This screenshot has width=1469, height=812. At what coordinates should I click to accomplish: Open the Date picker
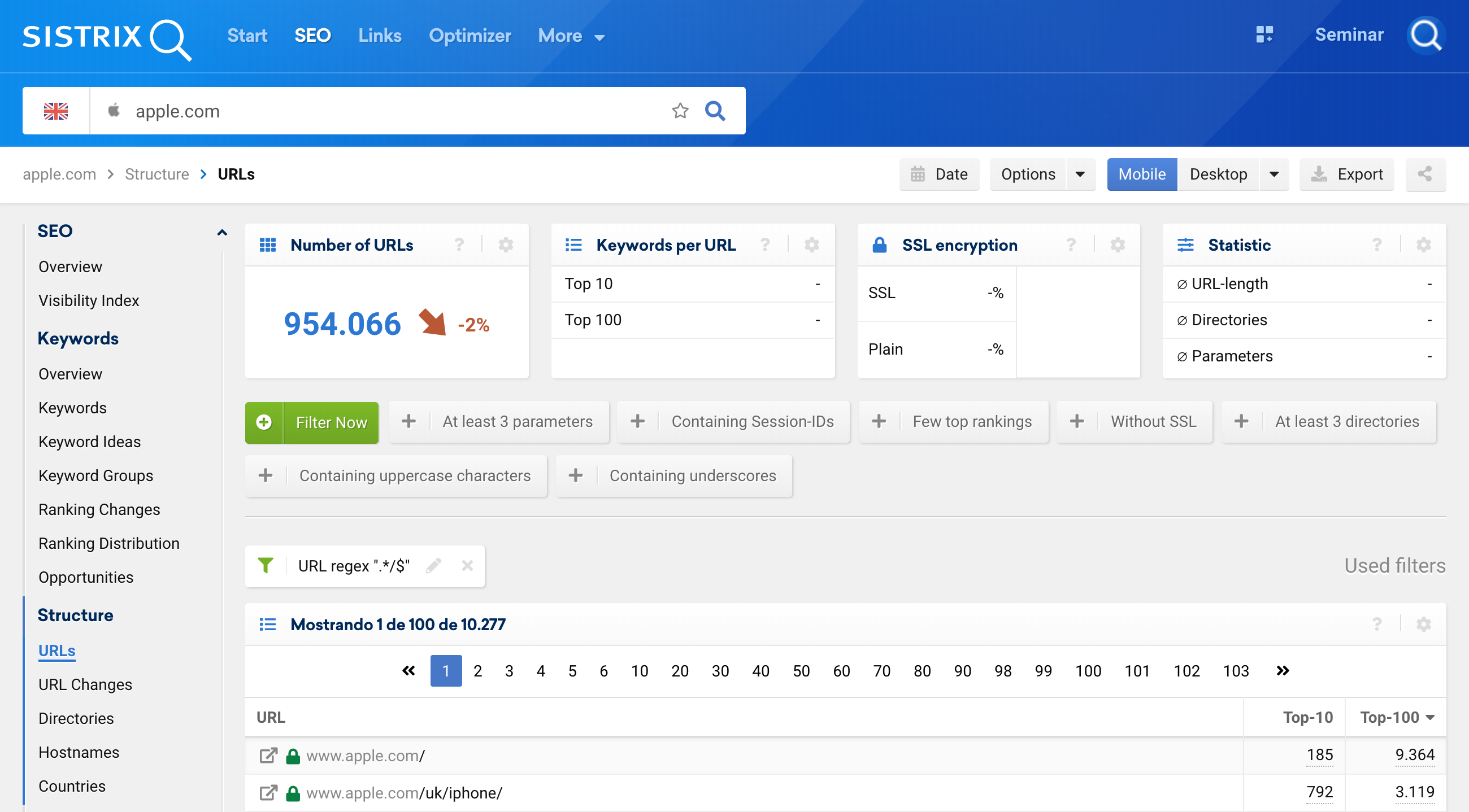[939, 174]
